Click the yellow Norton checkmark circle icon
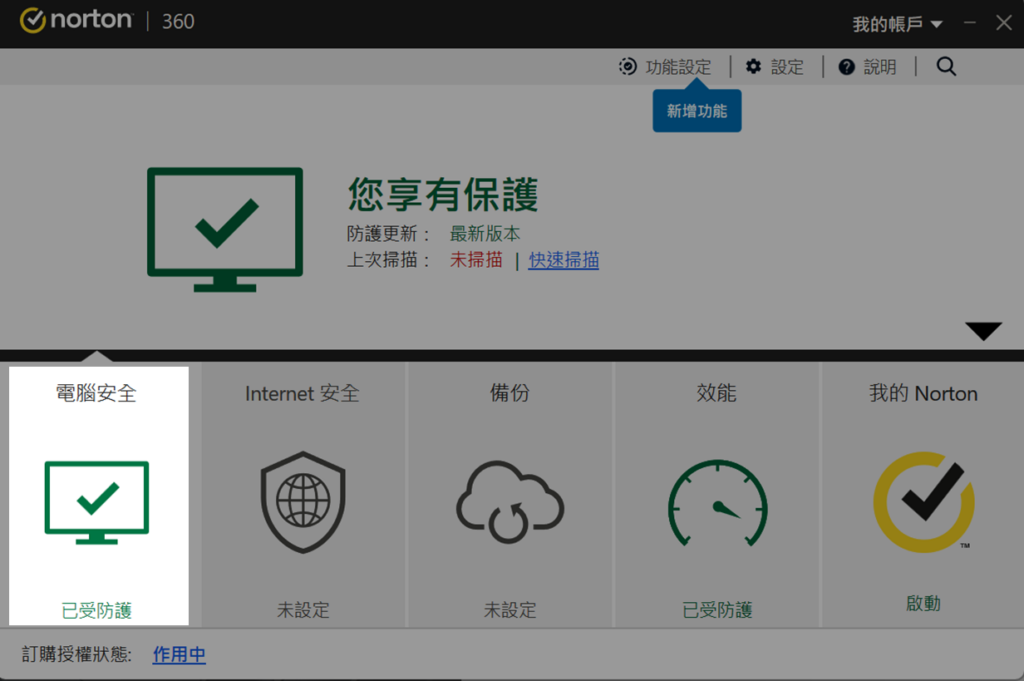 pyautogui.click(x=924, y=502)
